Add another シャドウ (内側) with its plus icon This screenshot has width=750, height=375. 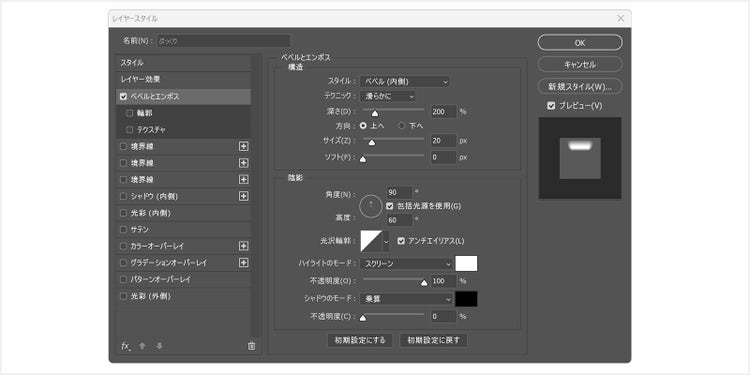(x=243, y=196)
